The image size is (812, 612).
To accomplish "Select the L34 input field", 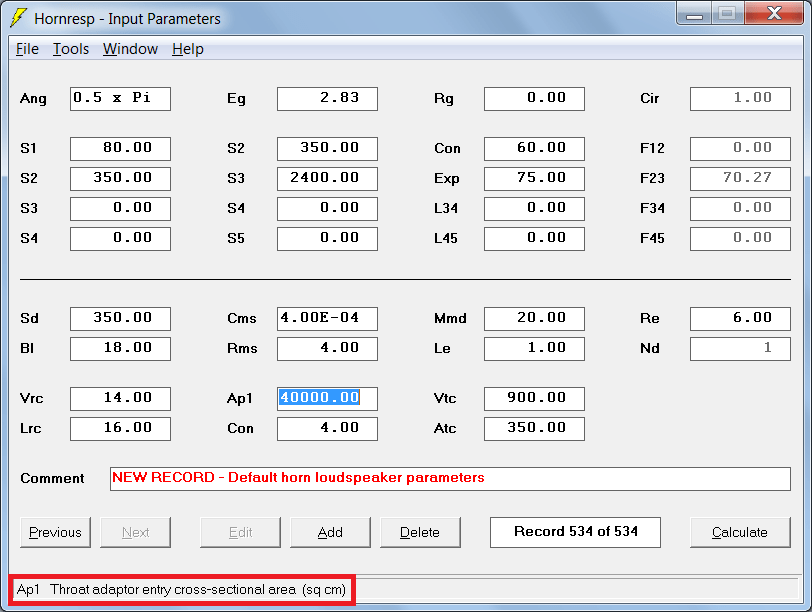I will tap(534, 209).
